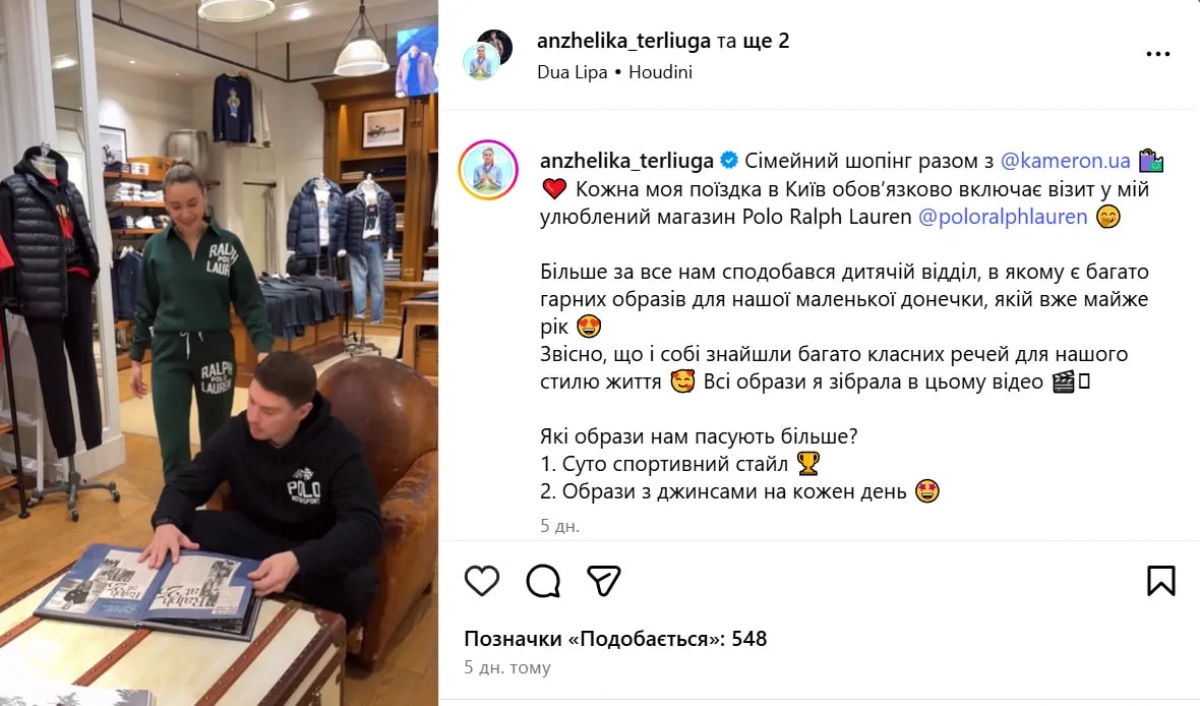Open anzhelika_terliuga profile from post header
The height and width of the screenshot is (706, 1200).
624,41
